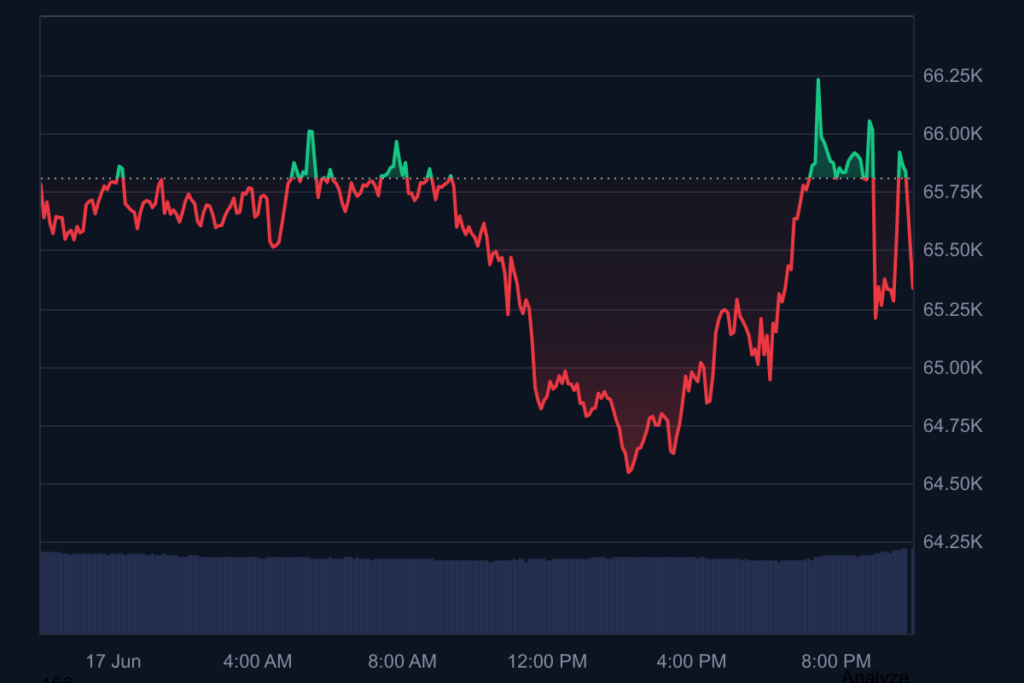
Task: Click the 17 Jun date label
Action: 114,661
